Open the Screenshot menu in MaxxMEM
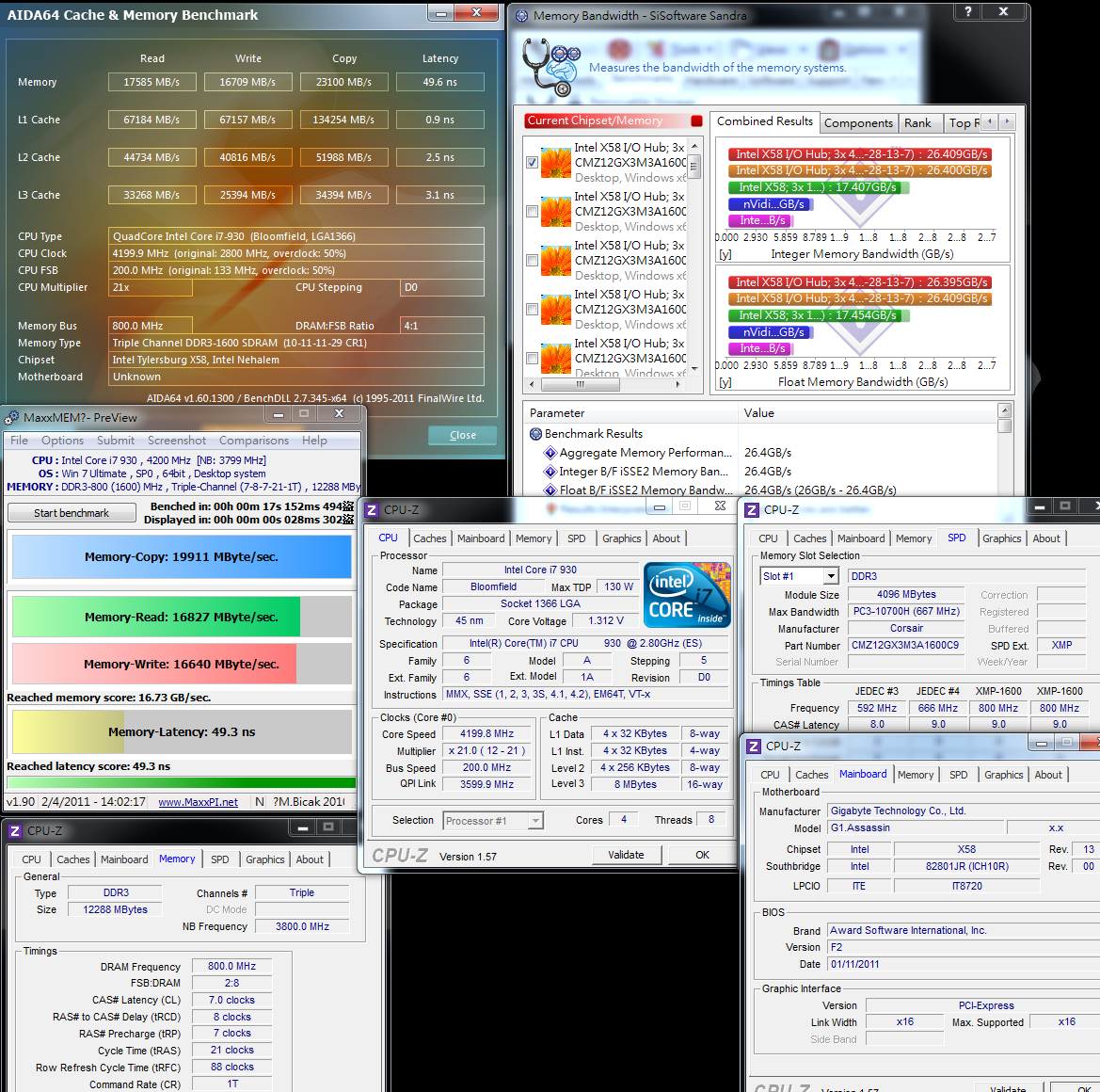1100x1092 pixels. (177, 440)
